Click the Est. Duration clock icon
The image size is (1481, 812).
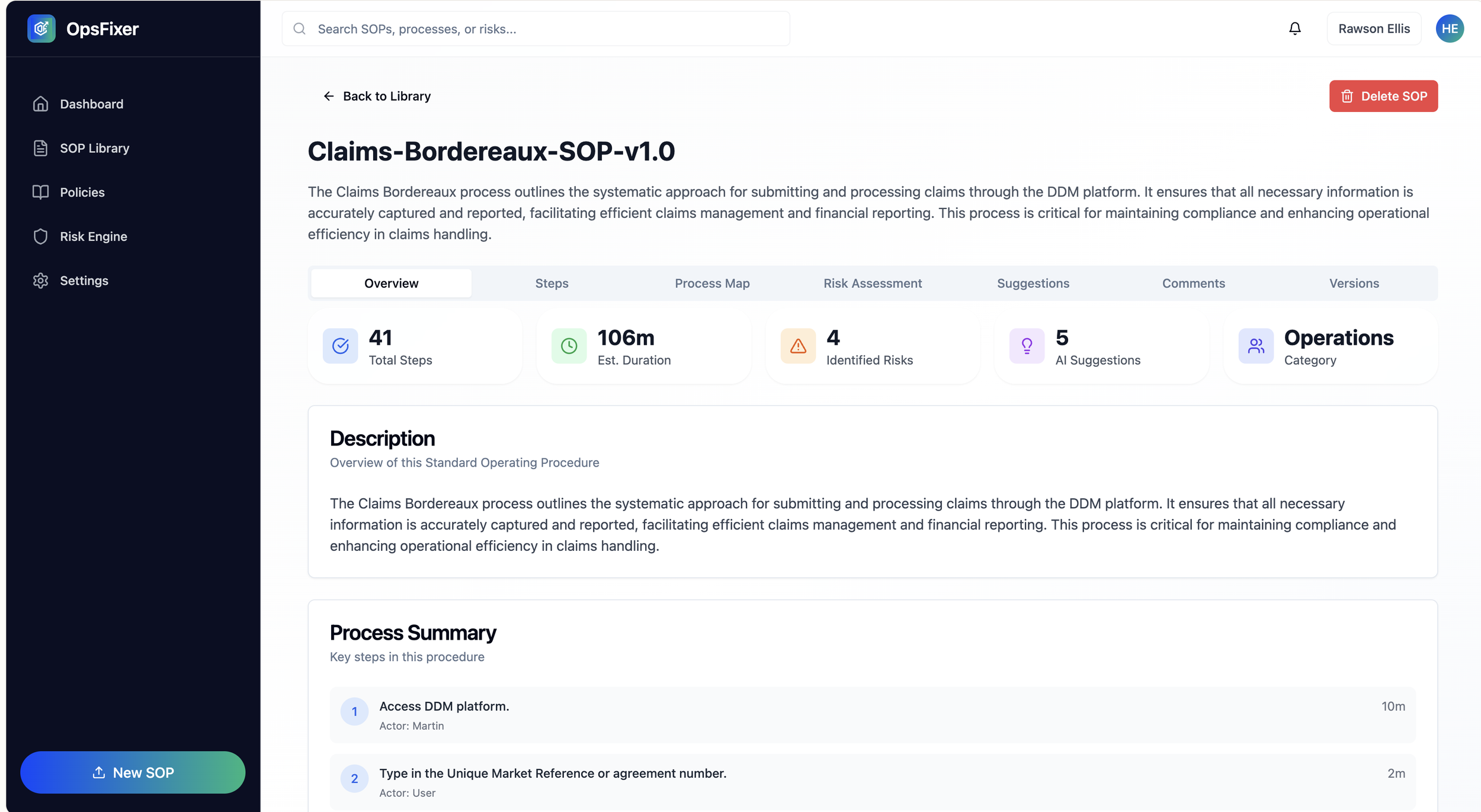pyautogui.click(x=569, y=346)
